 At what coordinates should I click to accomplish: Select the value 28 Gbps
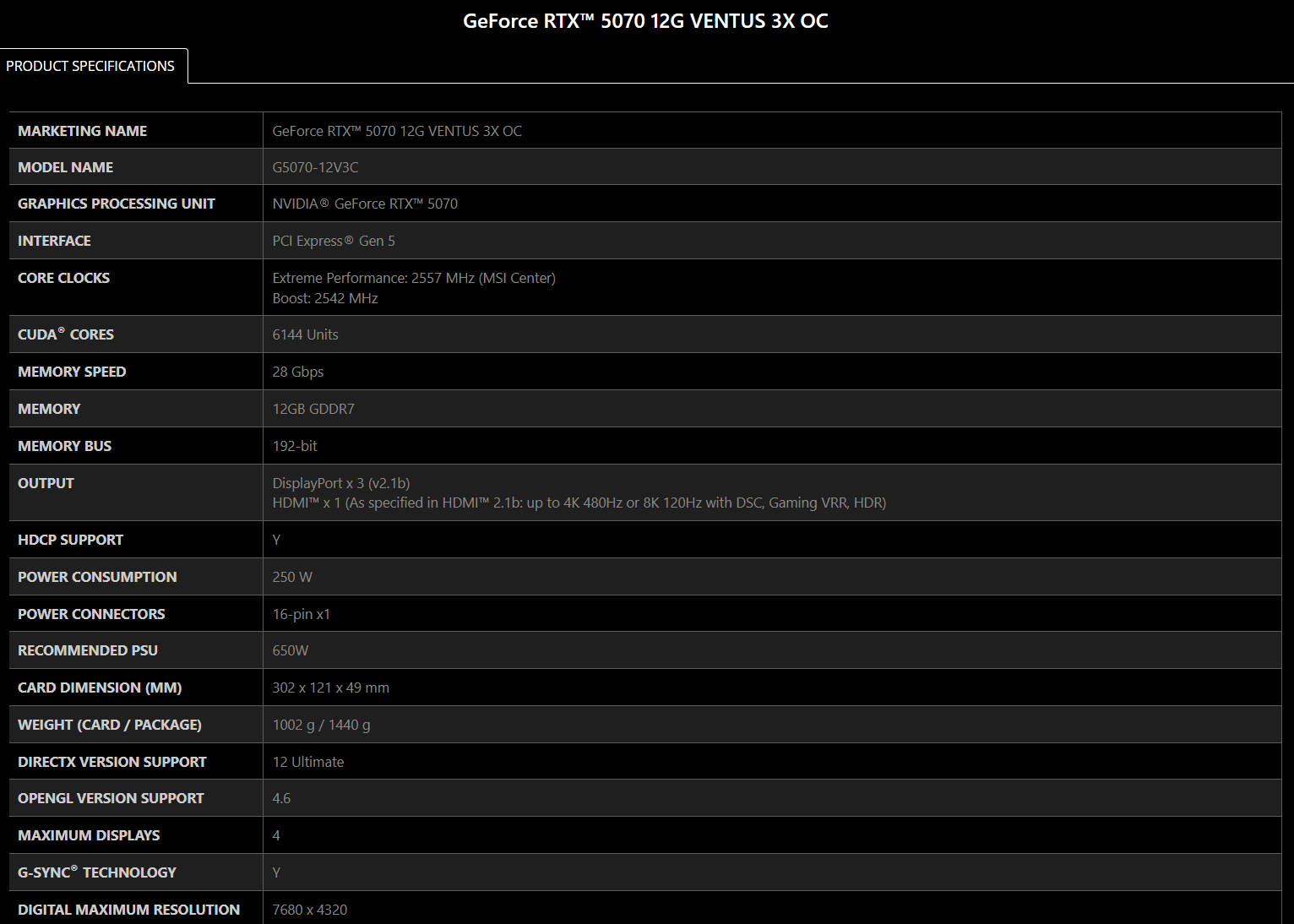coord(298,372)
